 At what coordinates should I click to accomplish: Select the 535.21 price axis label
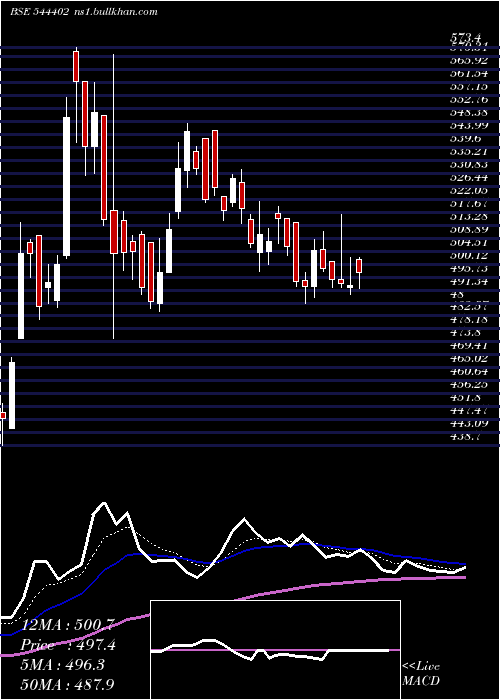click(x=471, y=152)
